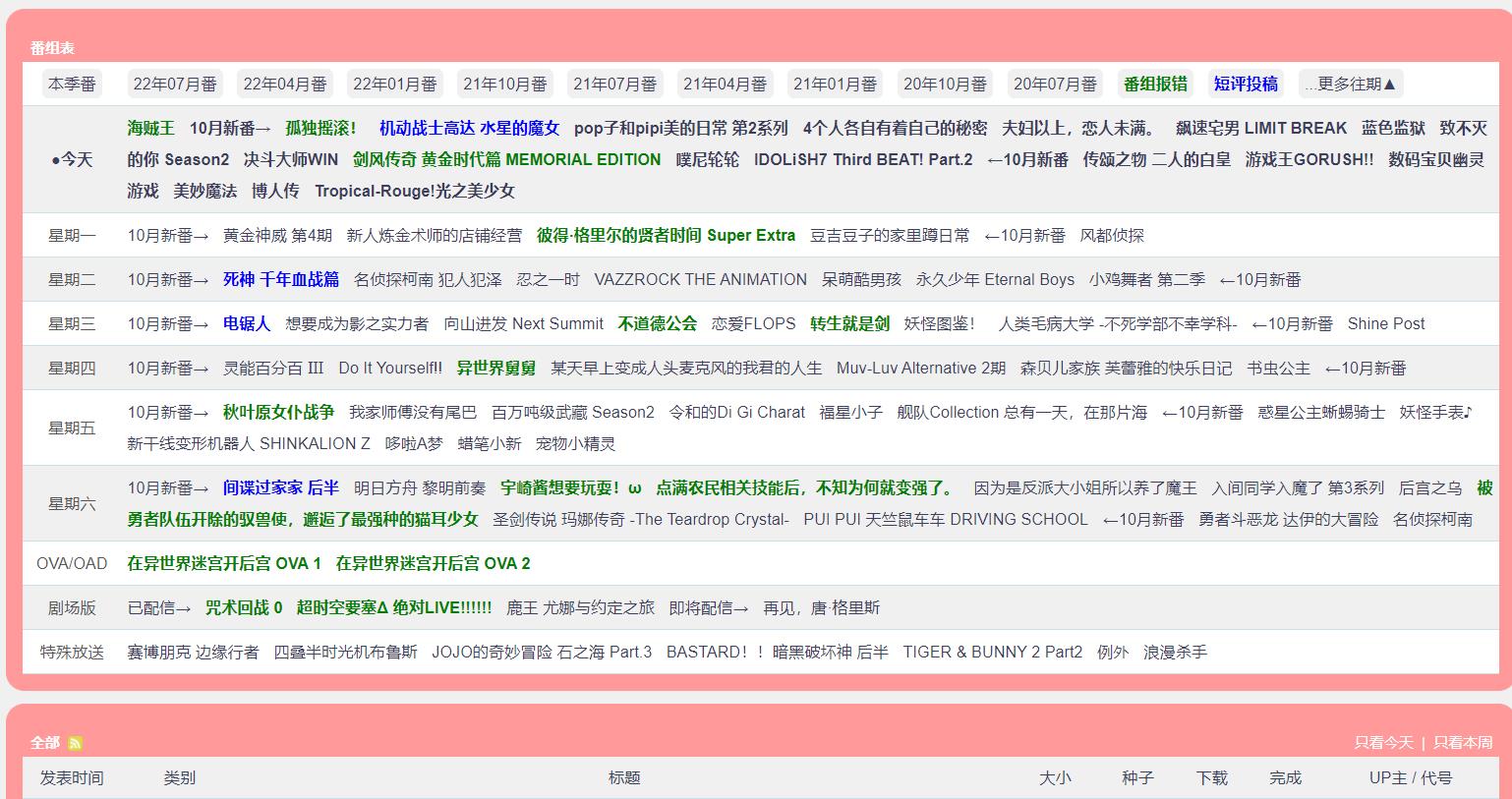Click VAZZROCK THE ANIMATION link
The height and width of the screenshot is (799, 1512).
tap(701, 279)
